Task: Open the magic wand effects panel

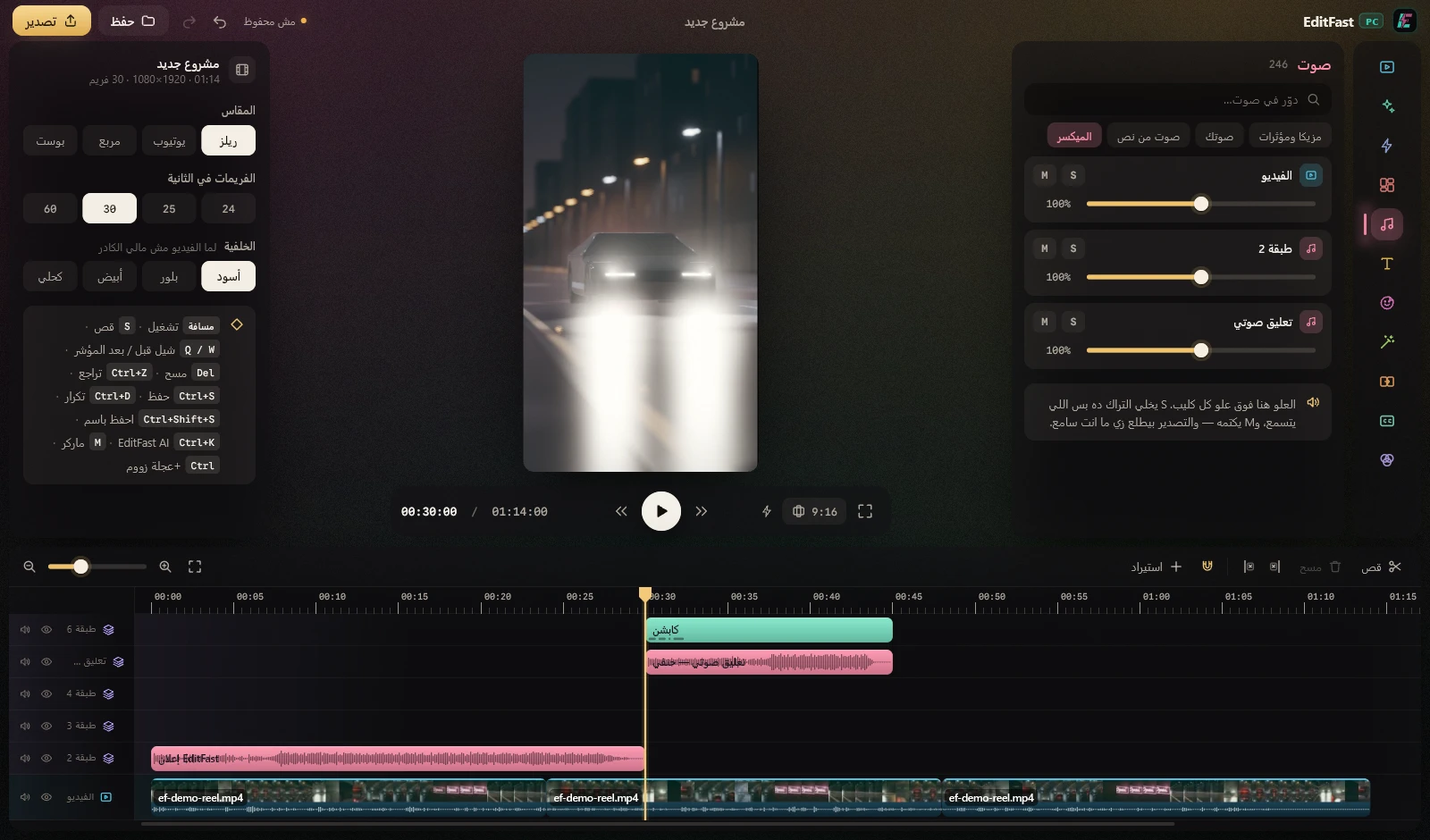Action: pyautogui.click(x=1387, y=342)
